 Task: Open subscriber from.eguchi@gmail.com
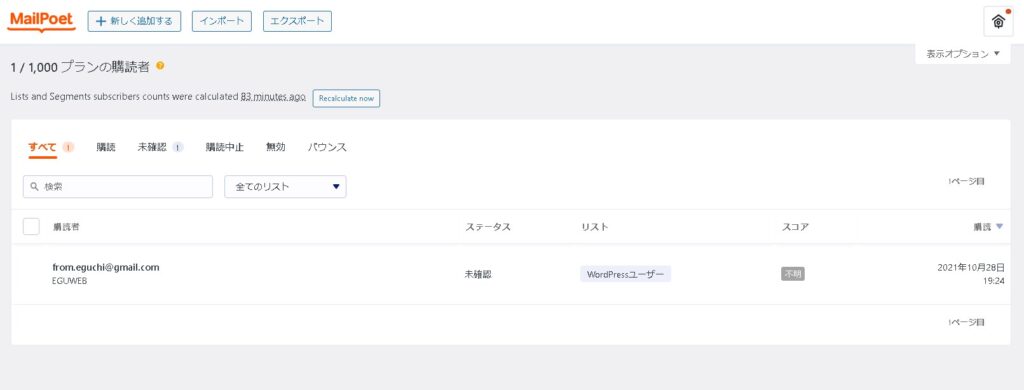pos(106,267)
